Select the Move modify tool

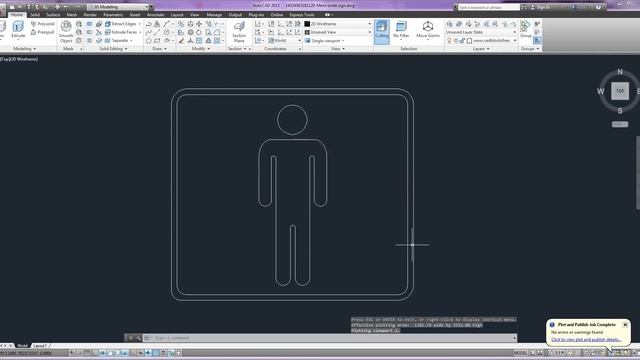[x=199, y=24]
